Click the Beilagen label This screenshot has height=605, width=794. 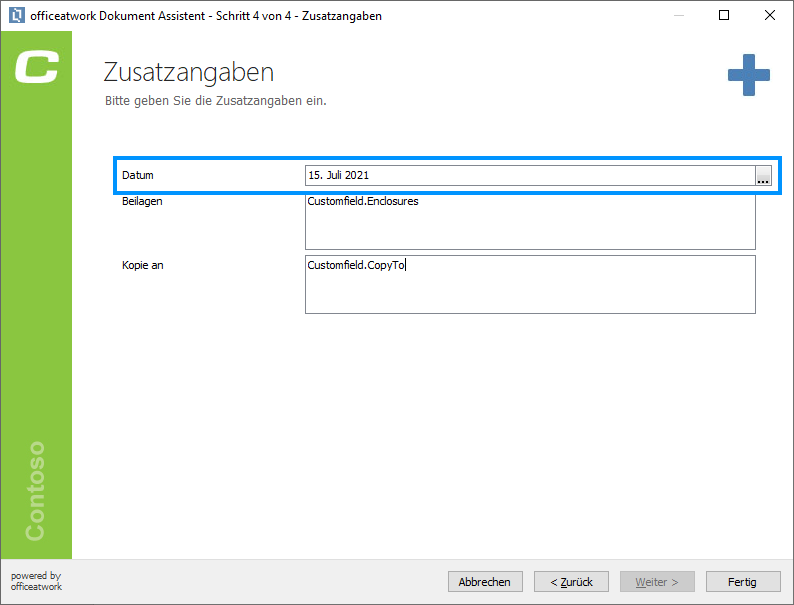pyautogui.click(x=142, y=201)
